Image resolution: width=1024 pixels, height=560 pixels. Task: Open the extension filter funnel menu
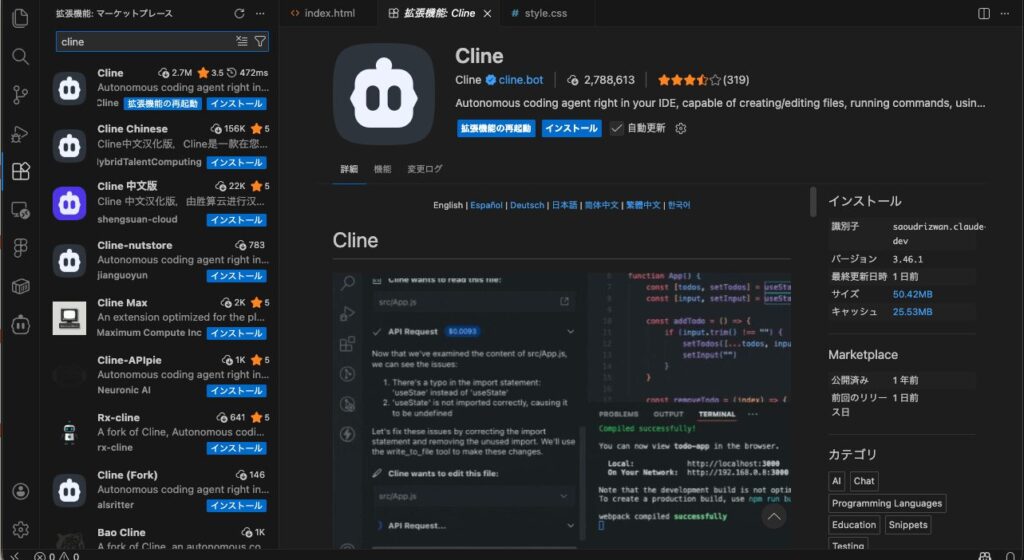coord(260,42)
